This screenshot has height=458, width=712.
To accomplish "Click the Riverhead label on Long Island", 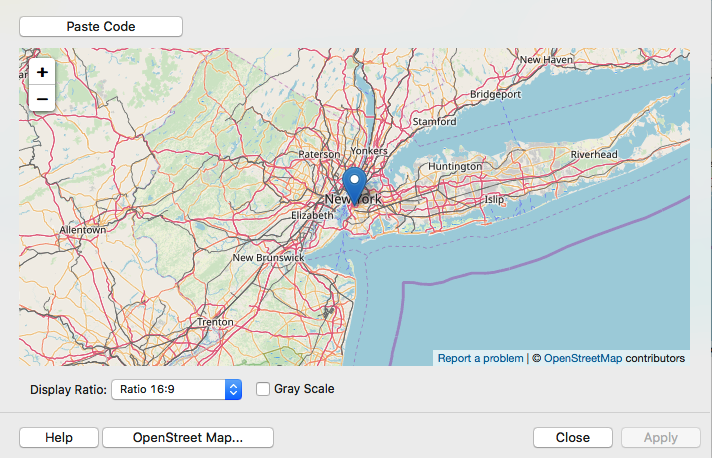I will [x=594, y=154].
